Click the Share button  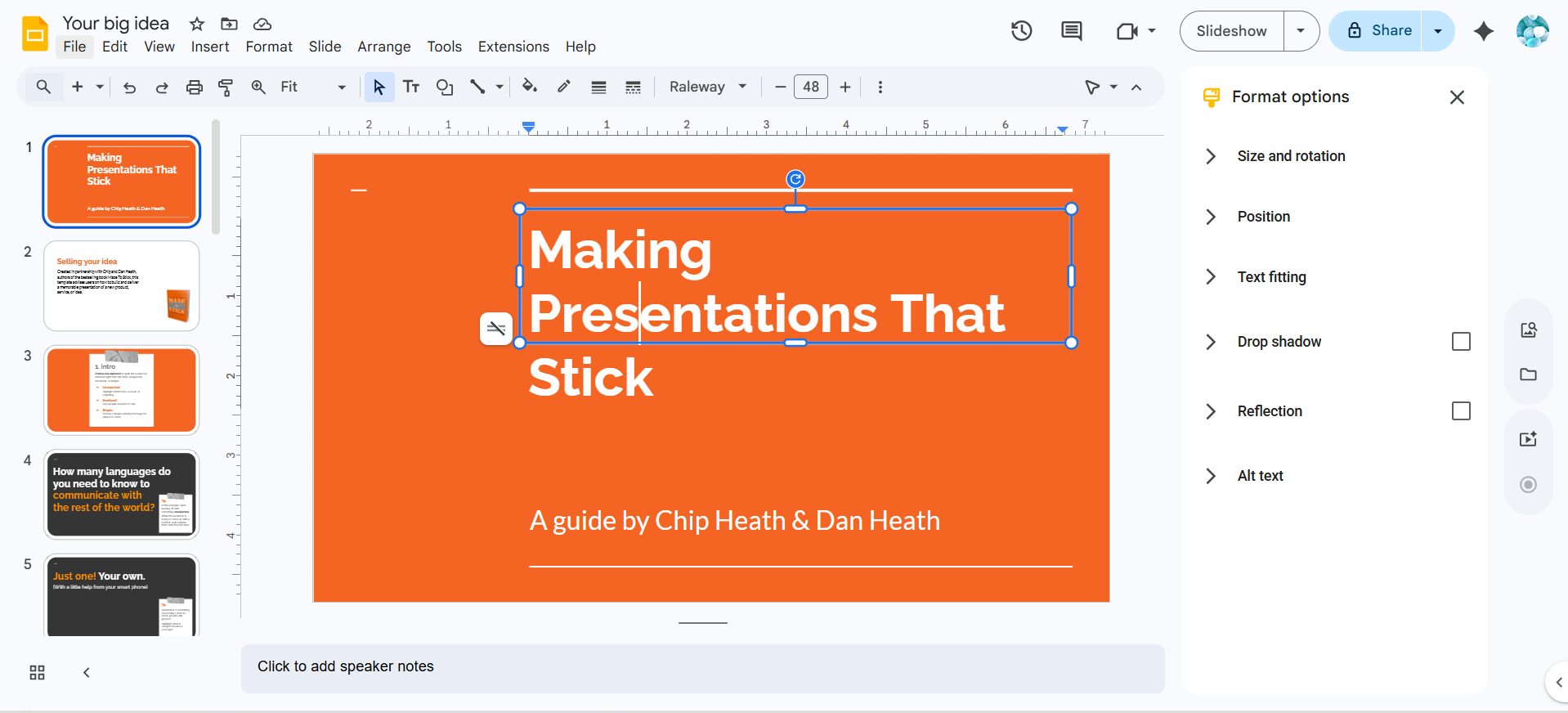coord(1378,31)
